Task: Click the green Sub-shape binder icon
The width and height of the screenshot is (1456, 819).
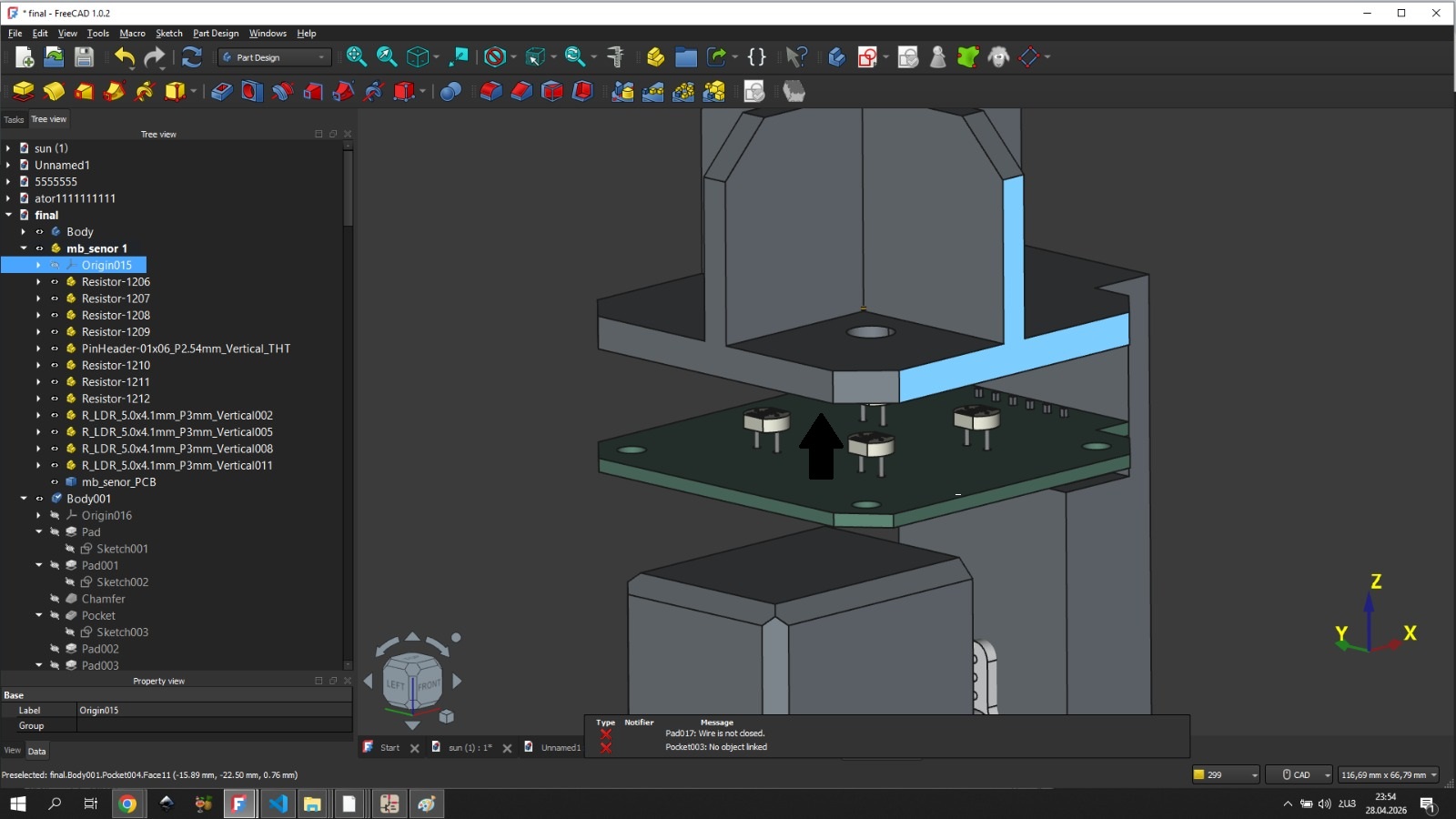Action: pos(968,57)
